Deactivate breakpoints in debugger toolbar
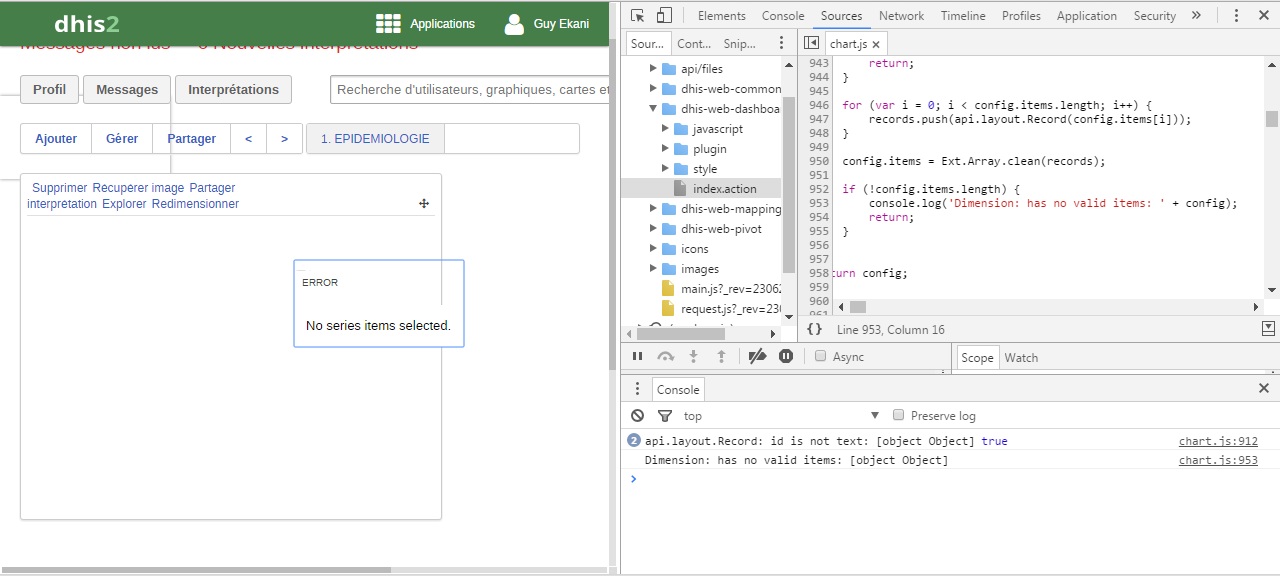This screenshot has width=1281, height=576. coord(757,356)
